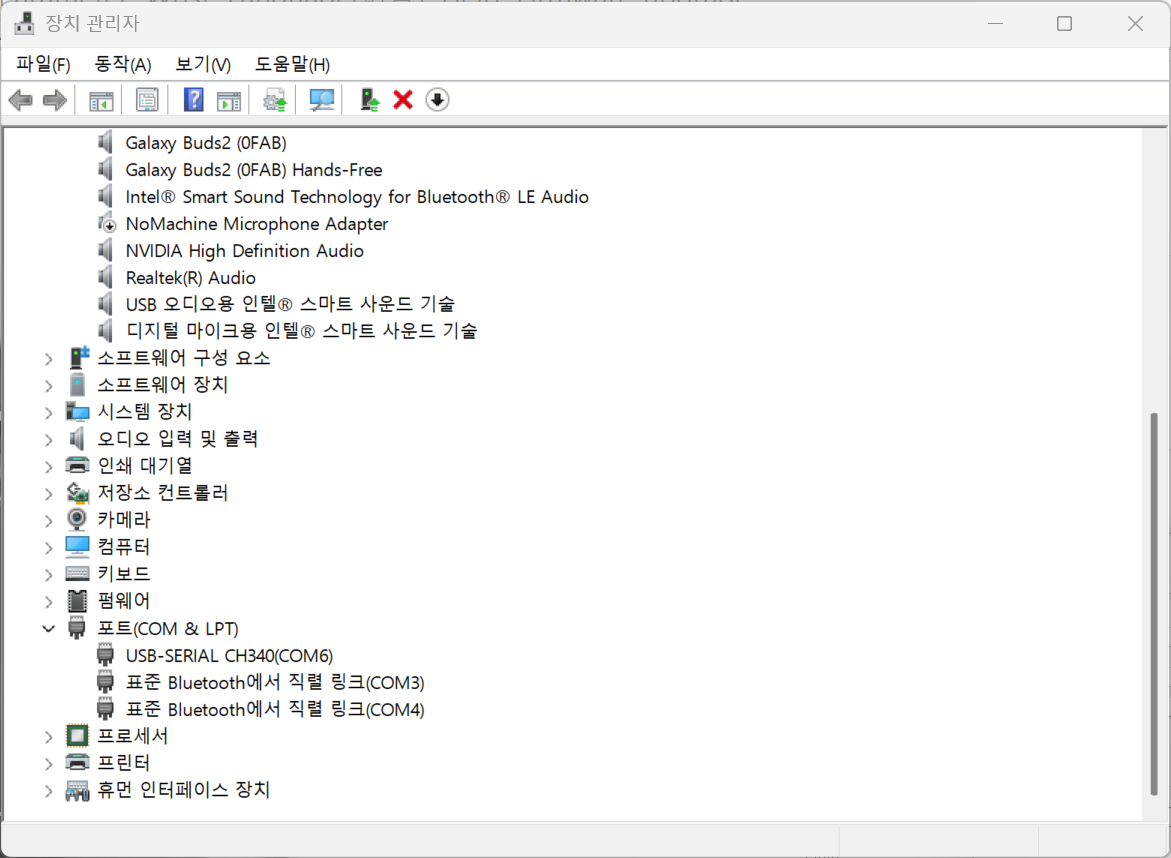
Task: Collapse the 포트(COM & LPT) category
Action: (x=48, y=629)
